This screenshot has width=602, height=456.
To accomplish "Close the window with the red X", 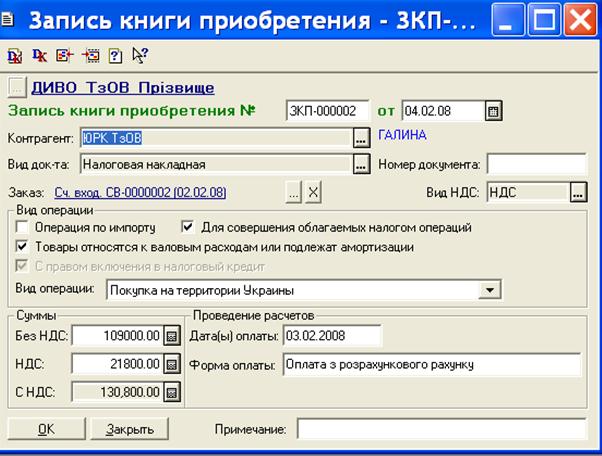I will (580, 19).
